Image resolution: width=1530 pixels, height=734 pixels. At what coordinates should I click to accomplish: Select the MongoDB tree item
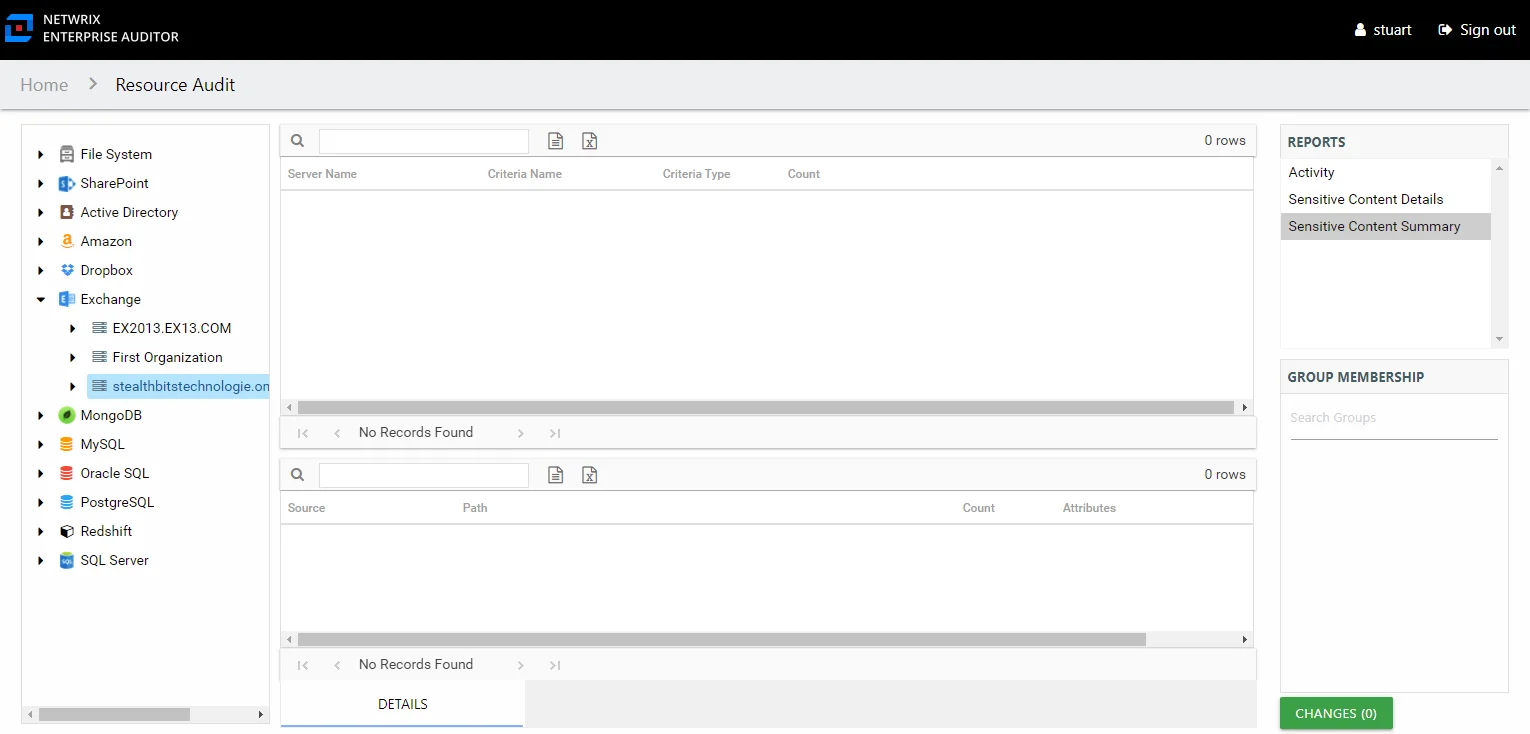click(x=111, y=415)
